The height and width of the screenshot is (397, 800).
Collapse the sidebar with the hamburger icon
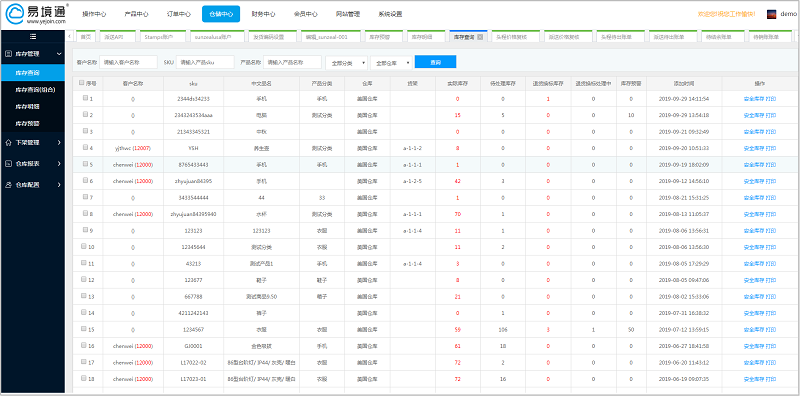tap(33, 36)
